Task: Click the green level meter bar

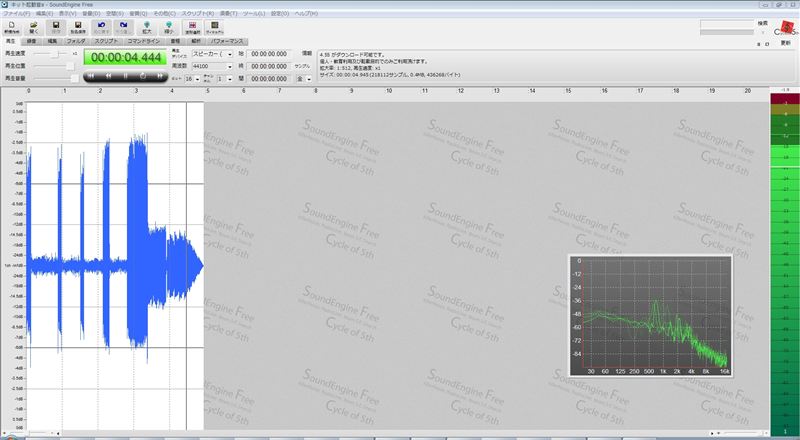Action: click(785, 264)
